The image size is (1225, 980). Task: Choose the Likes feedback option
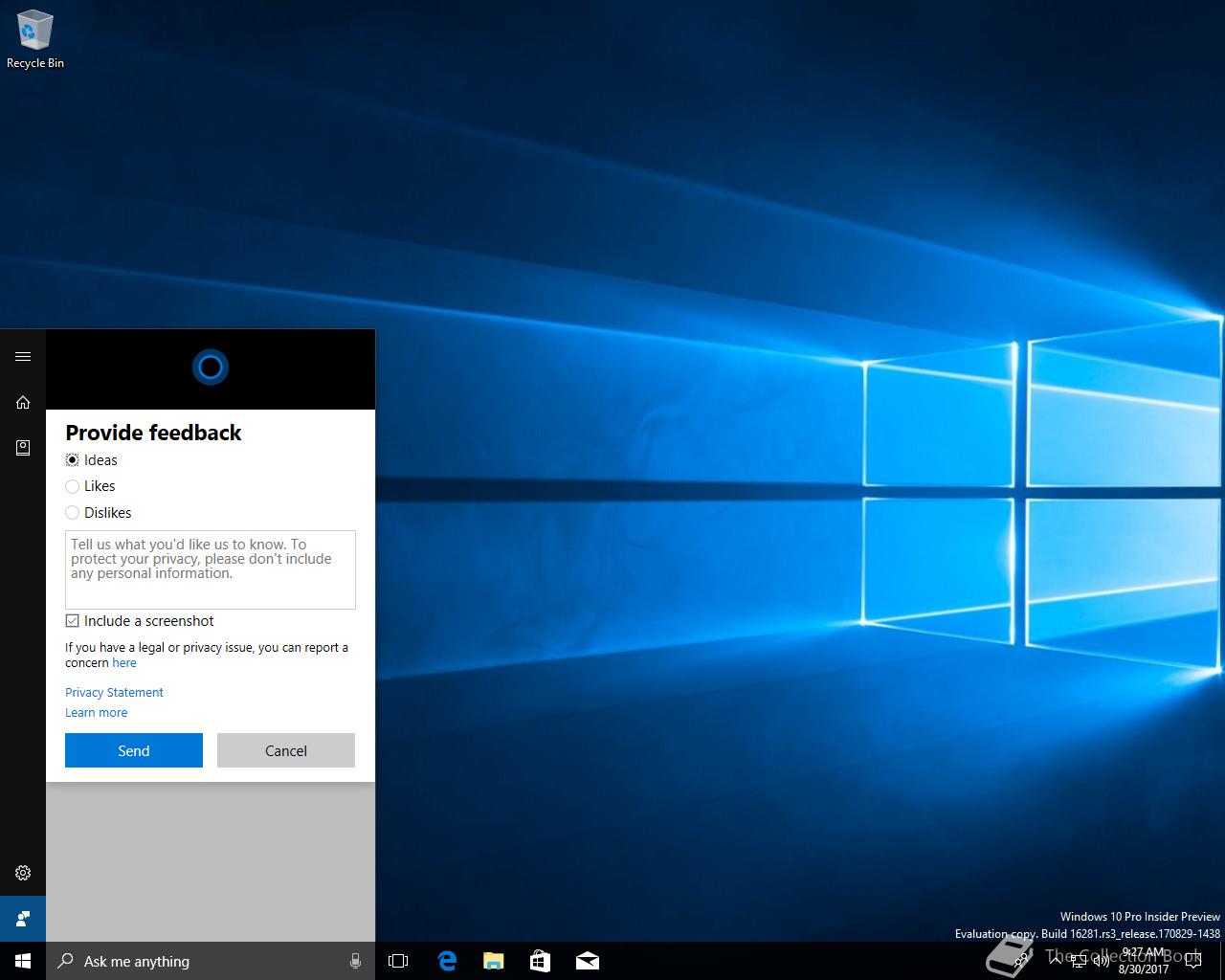click(73, 487)
